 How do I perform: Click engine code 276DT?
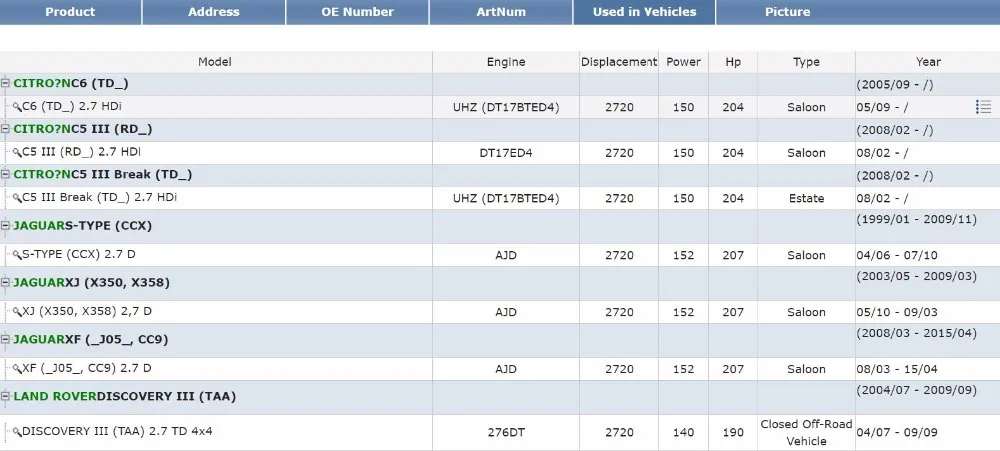pos(506,433)
